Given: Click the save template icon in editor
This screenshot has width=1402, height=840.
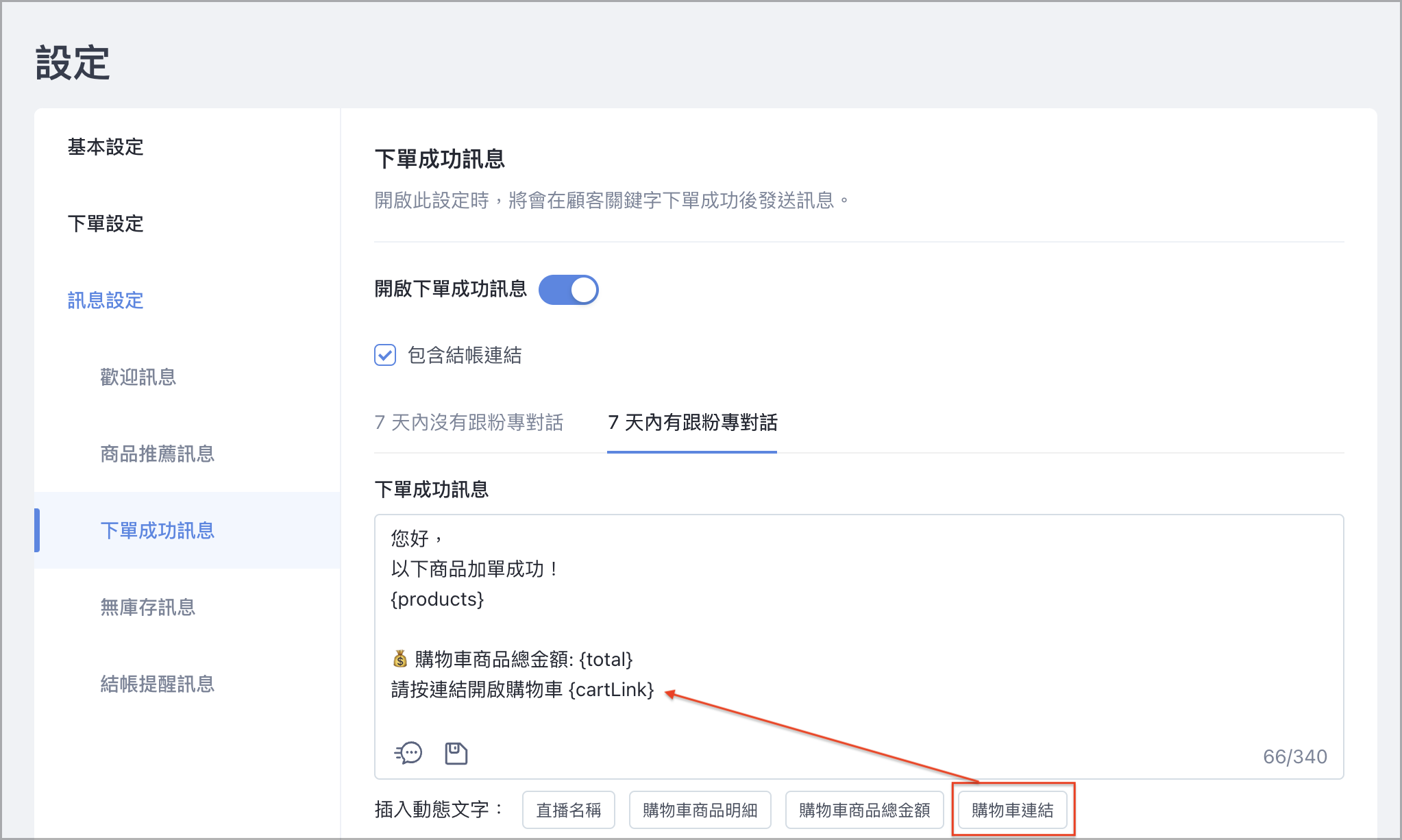Looking at the screenshot, I should pyautogui.click(x=456, y=753).
